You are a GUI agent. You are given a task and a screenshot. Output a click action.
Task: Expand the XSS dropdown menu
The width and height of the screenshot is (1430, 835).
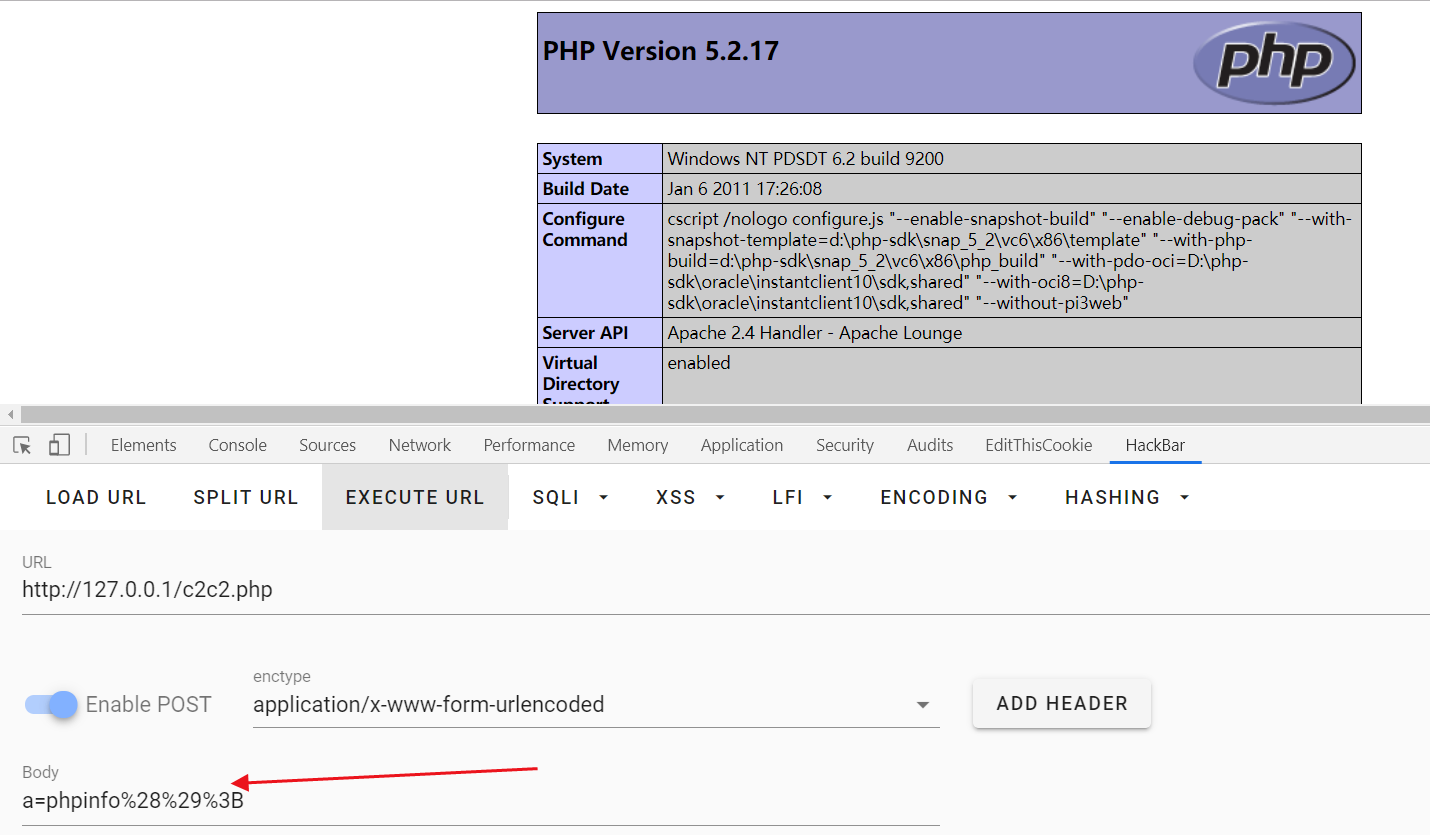(x=690, y=497)
